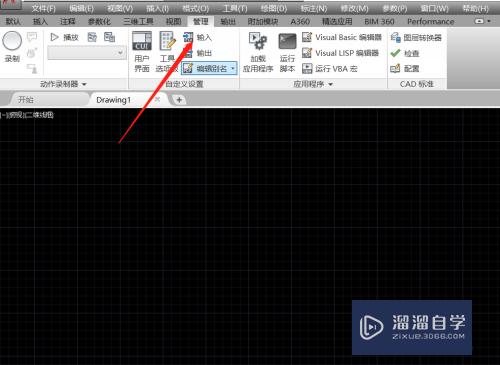Open the 绘图(D) menu
500x365 pixels.
[x=274, y=9]
